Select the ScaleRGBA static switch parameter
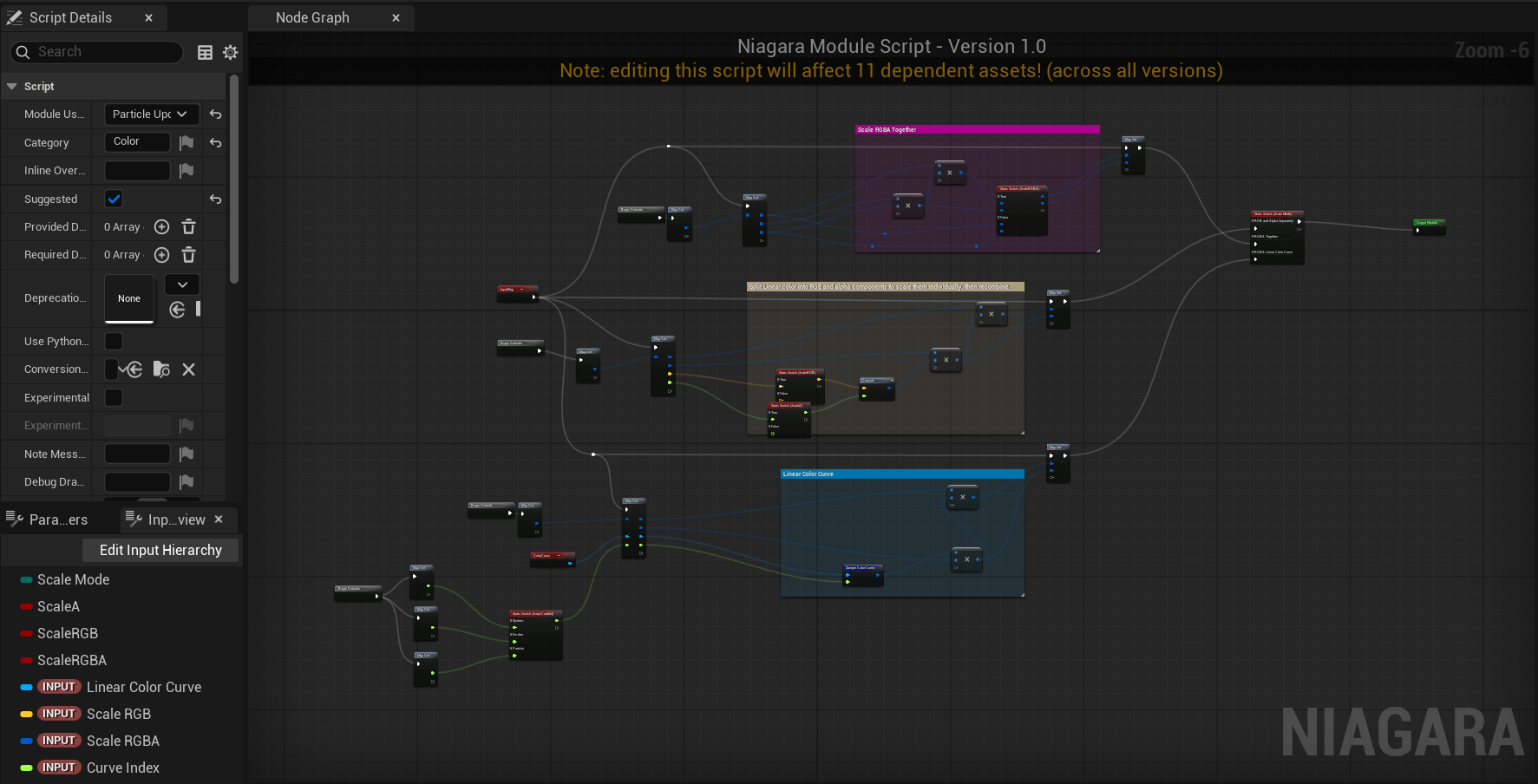Viewport: 1538px width, 784px height. pyautogui.click(x=72, y=660)
